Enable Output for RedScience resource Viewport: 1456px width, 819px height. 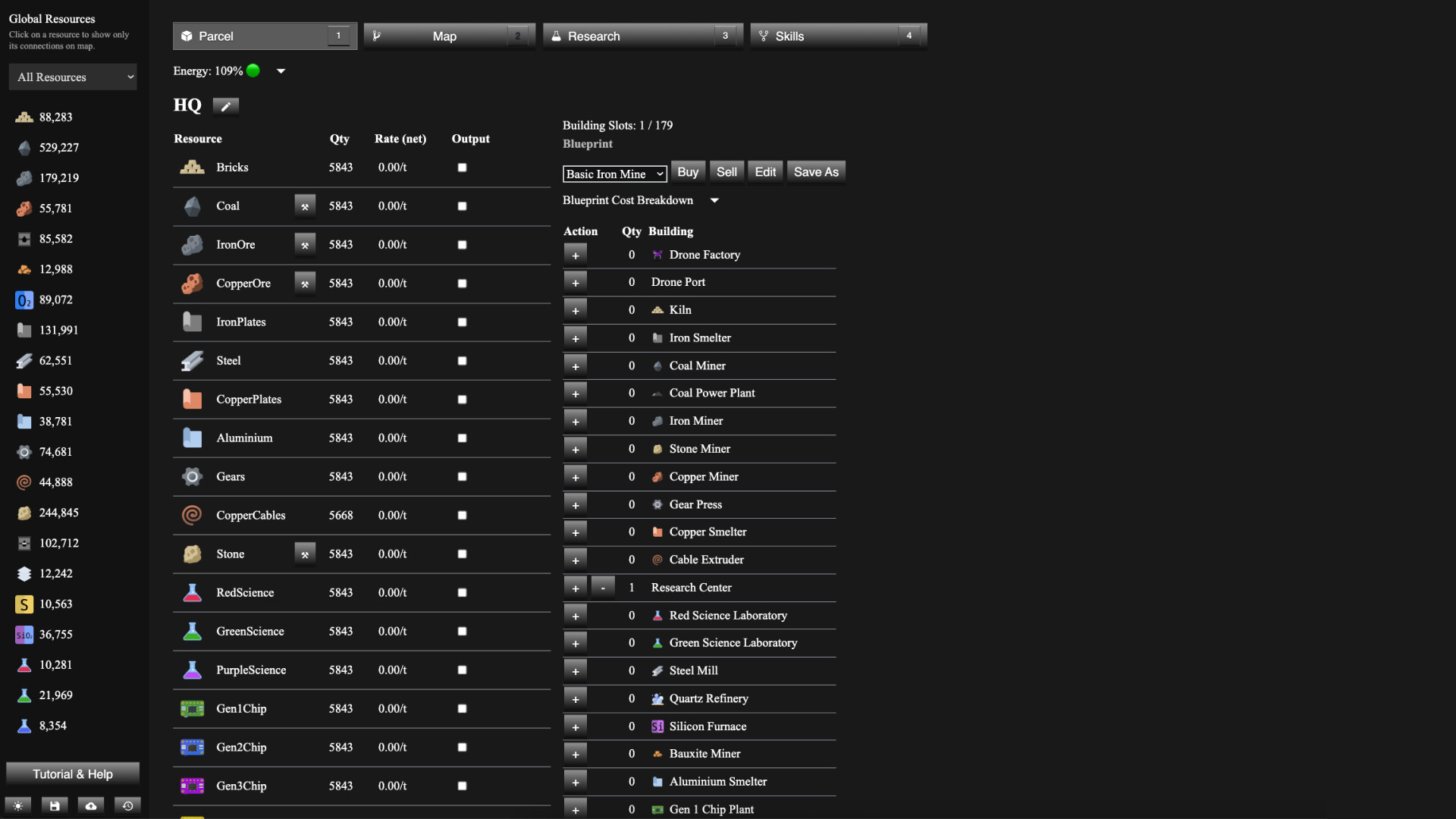click(462, 592)
